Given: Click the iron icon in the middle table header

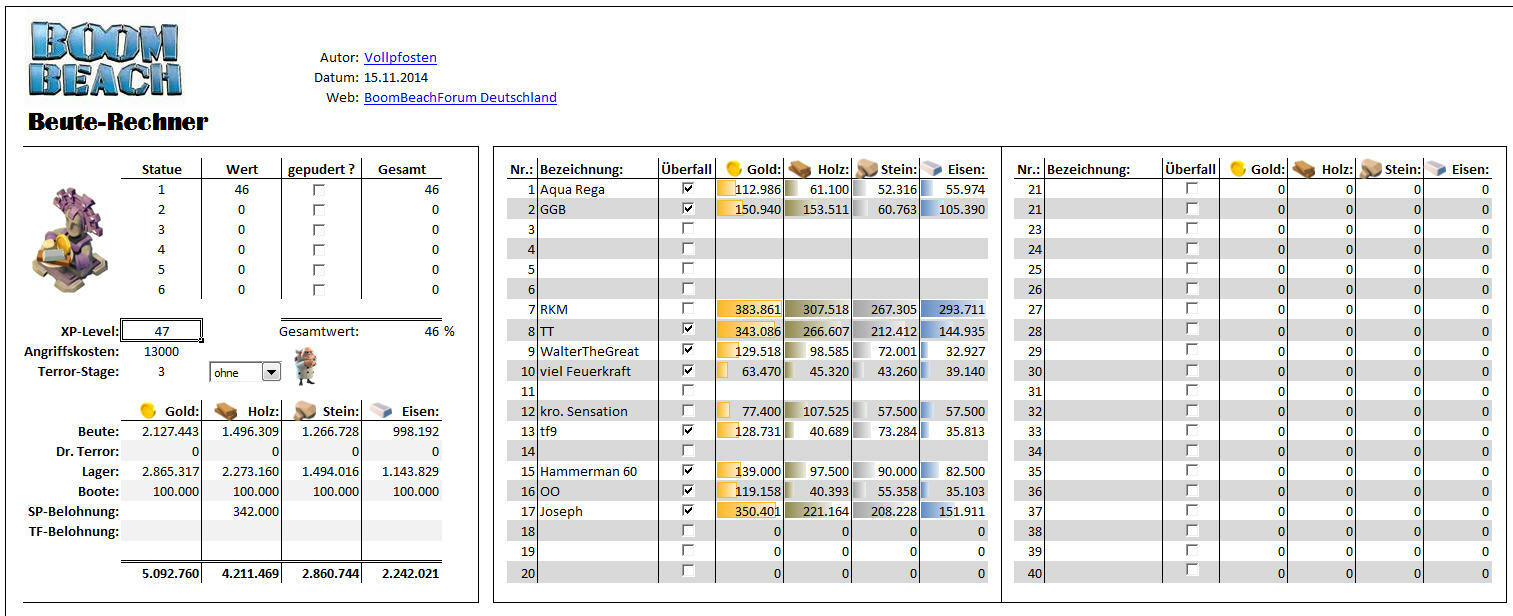Looking at the screenshot, I should [x=933, y=169].
